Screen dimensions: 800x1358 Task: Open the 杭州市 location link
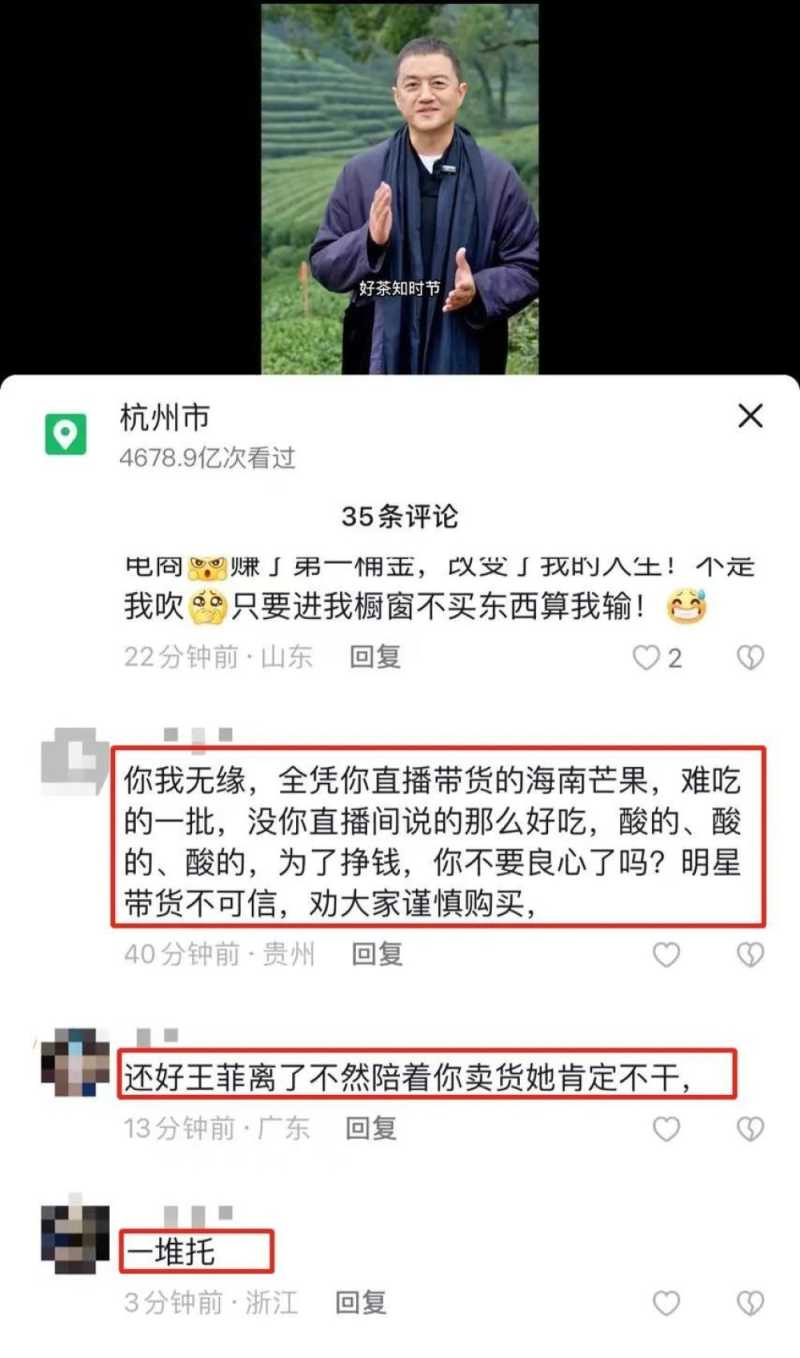(165, 417)
